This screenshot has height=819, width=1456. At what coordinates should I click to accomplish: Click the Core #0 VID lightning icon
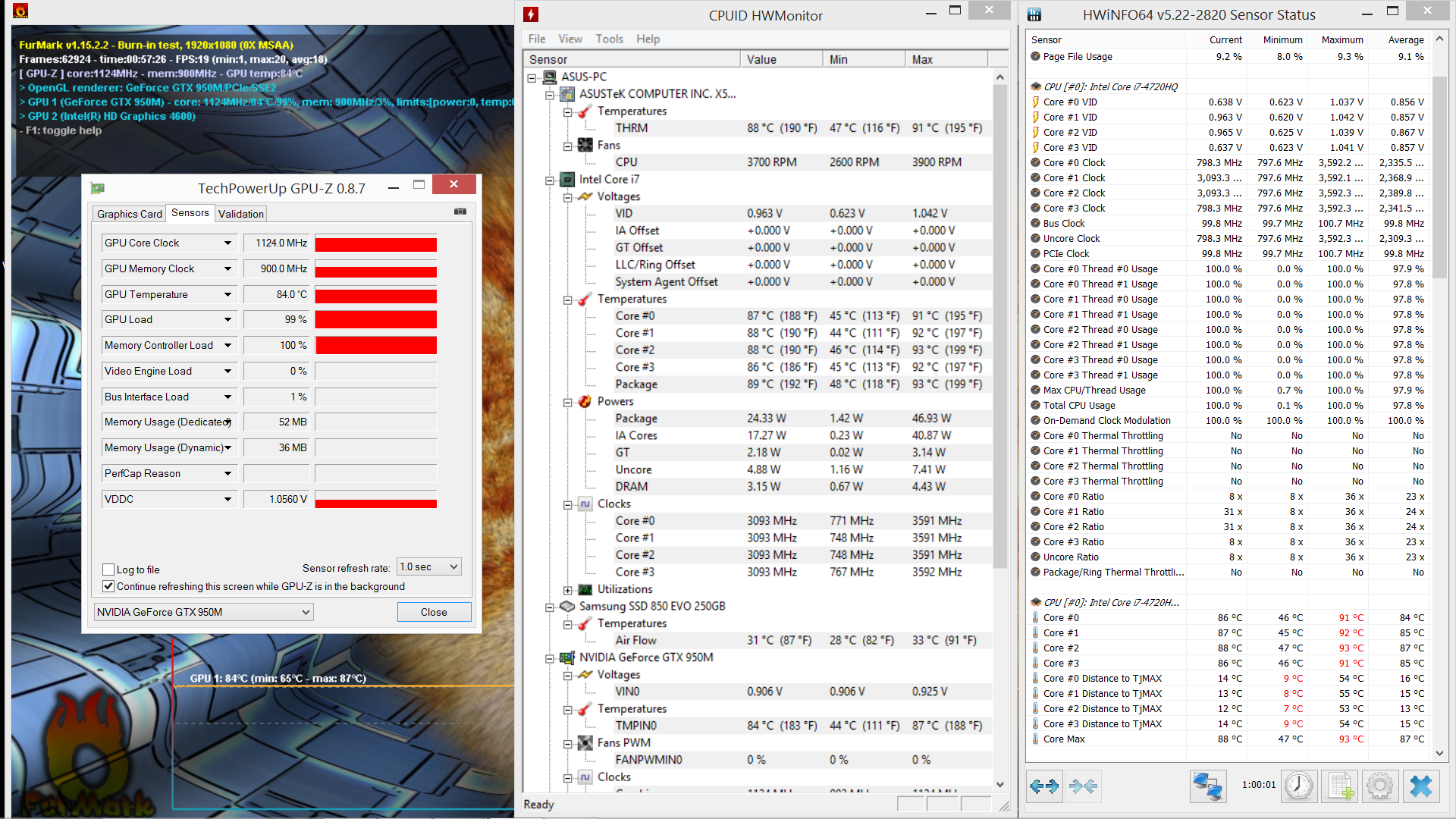(x=1035, y=102)
